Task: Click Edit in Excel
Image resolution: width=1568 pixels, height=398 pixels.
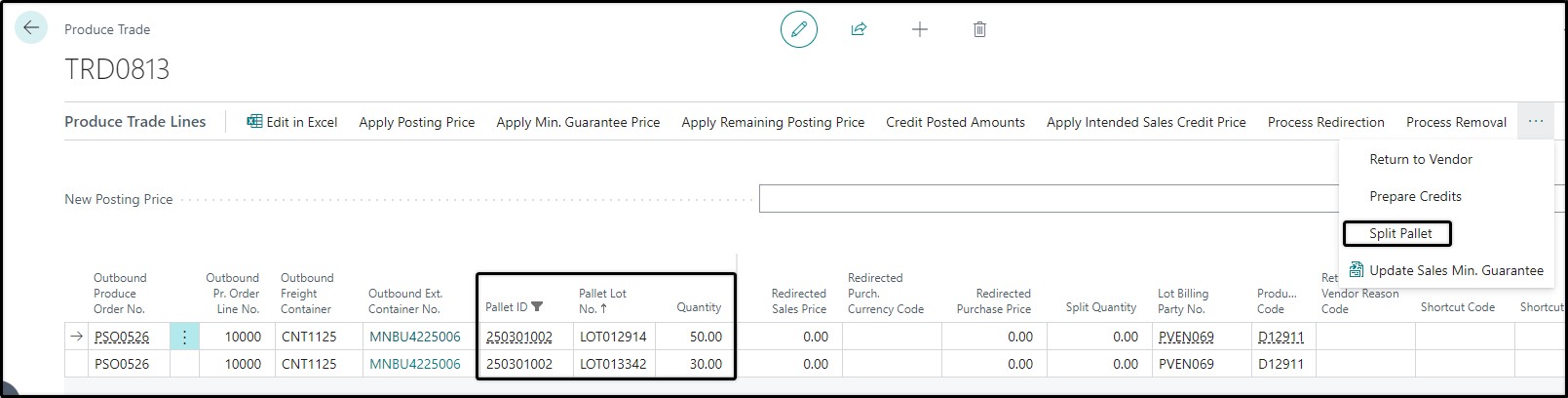Action: tap(291, 122)
